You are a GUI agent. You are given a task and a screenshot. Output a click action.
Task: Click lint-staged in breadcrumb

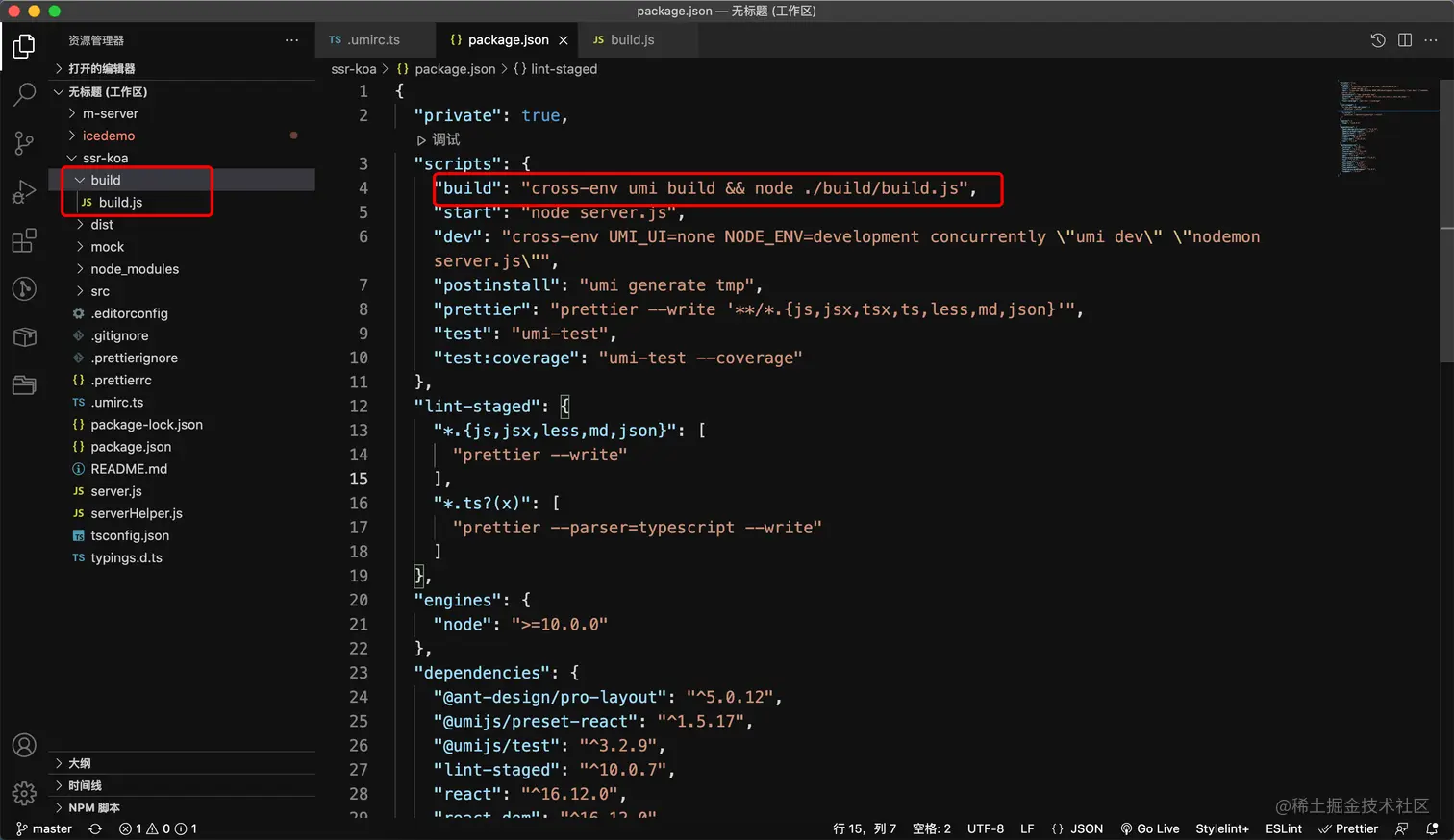tap(564, 69)
